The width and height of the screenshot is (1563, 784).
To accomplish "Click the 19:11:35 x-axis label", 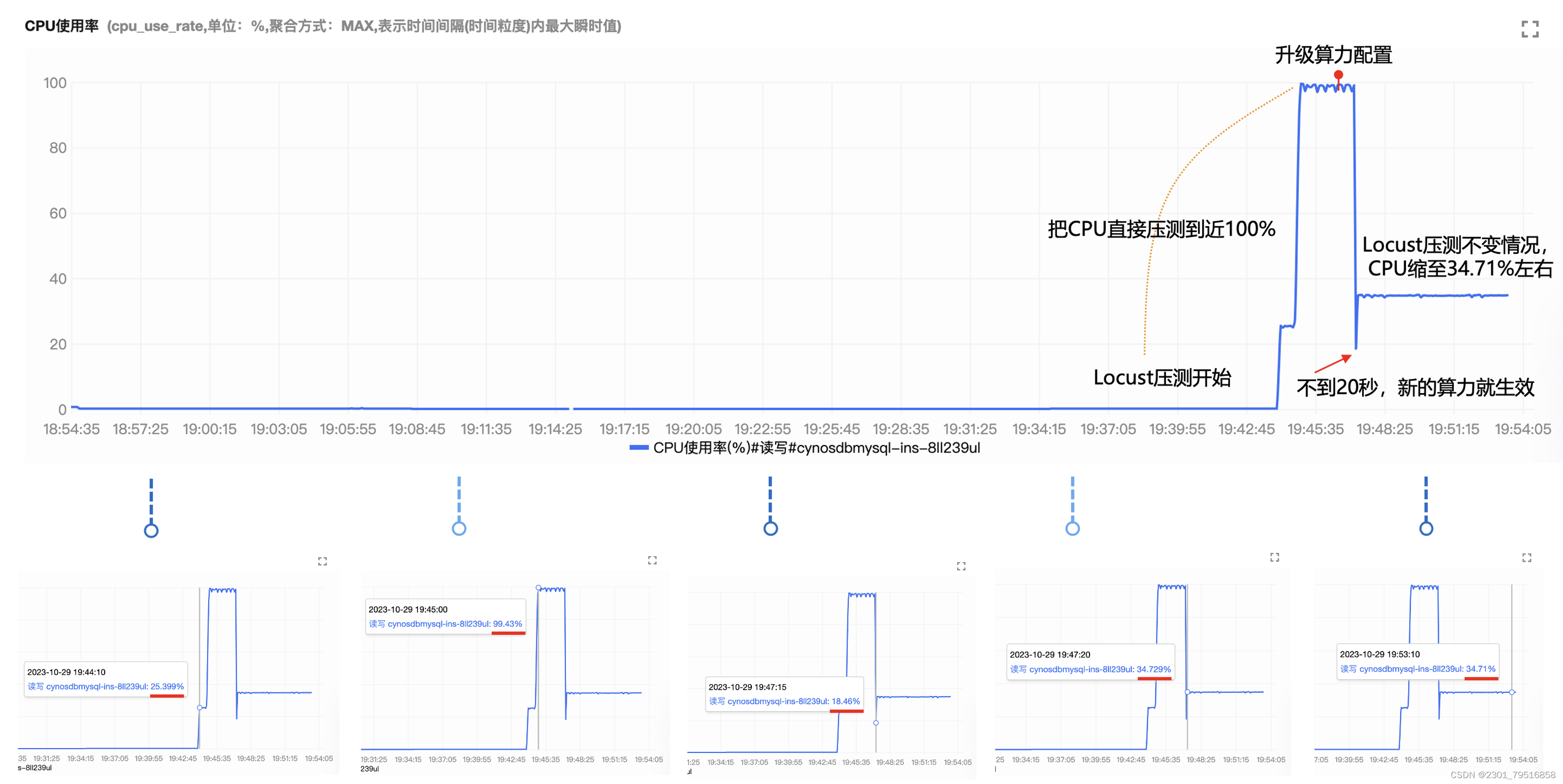I will [x=487, y=429].
